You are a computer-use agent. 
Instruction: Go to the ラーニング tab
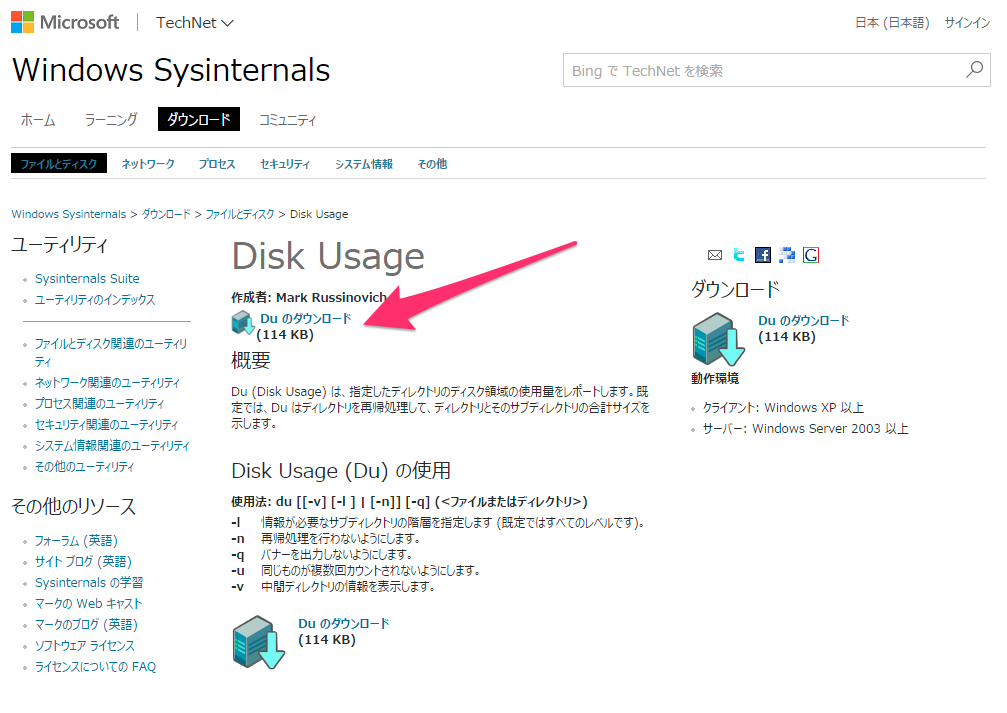click(111, 119)
